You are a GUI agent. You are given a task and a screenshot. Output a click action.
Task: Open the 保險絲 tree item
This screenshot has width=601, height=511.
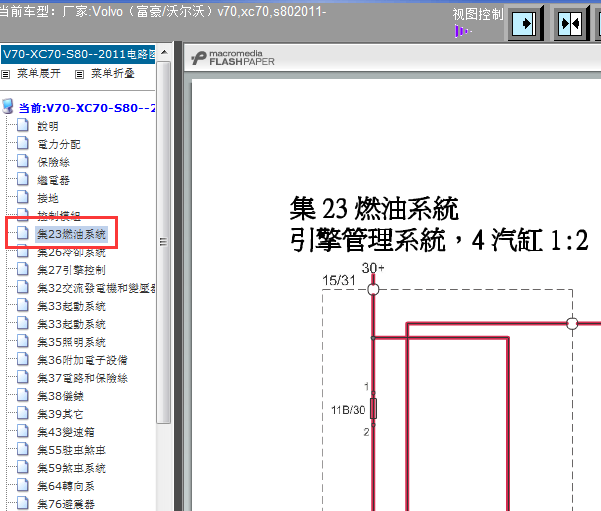point(53,162)
